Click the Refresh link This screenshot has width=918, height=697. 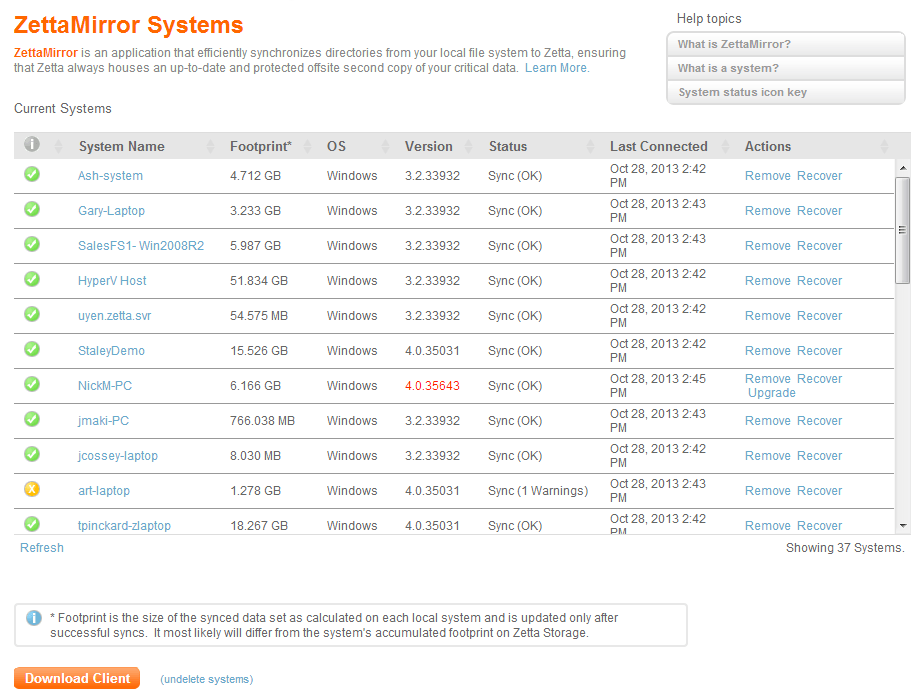click(42, 548)
